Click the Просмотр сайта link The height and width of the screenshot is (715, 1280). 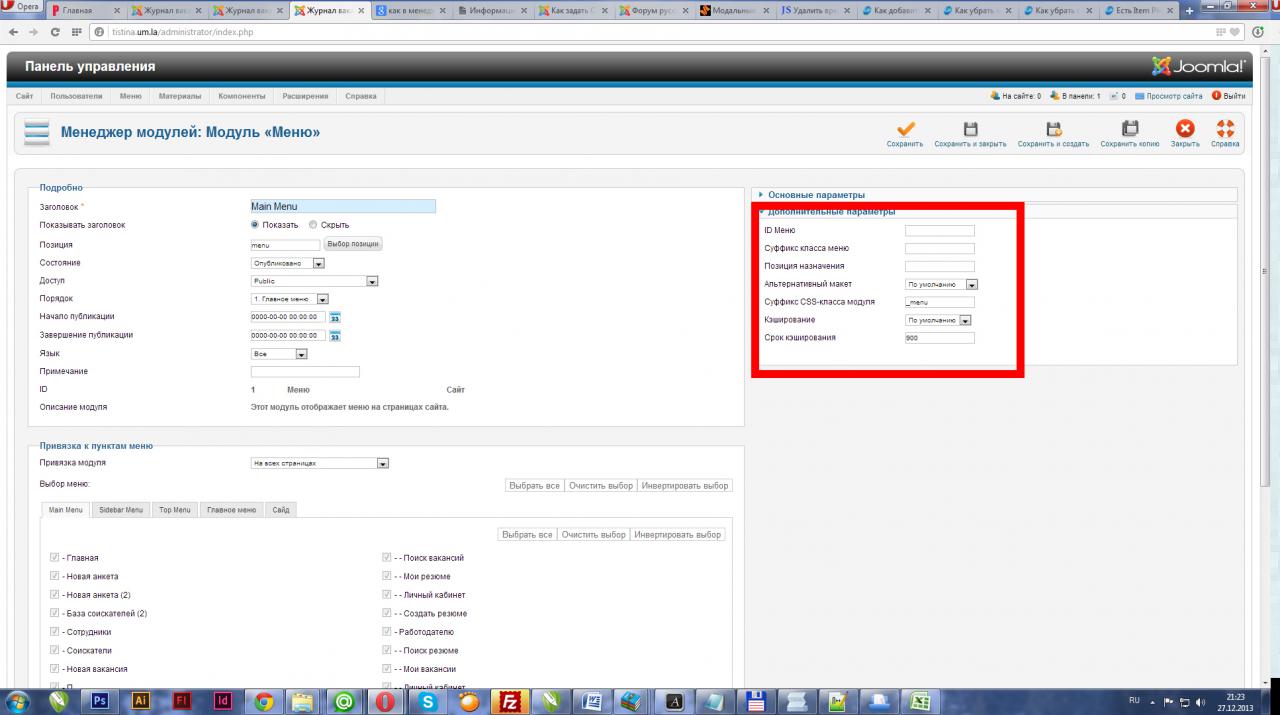tap(1174, 96)
